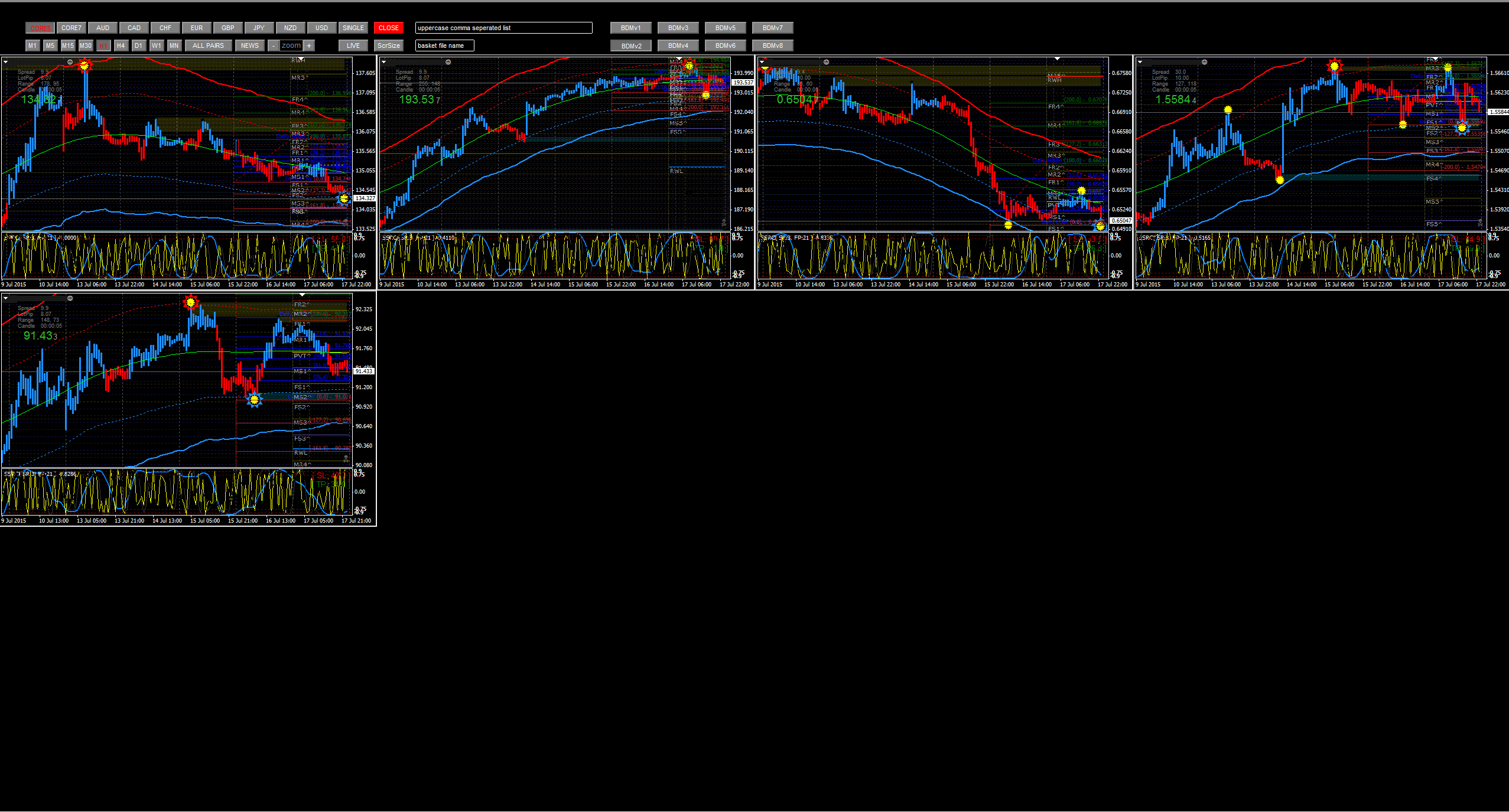
Task: Click the LIVE button
Action: point(353,45)
